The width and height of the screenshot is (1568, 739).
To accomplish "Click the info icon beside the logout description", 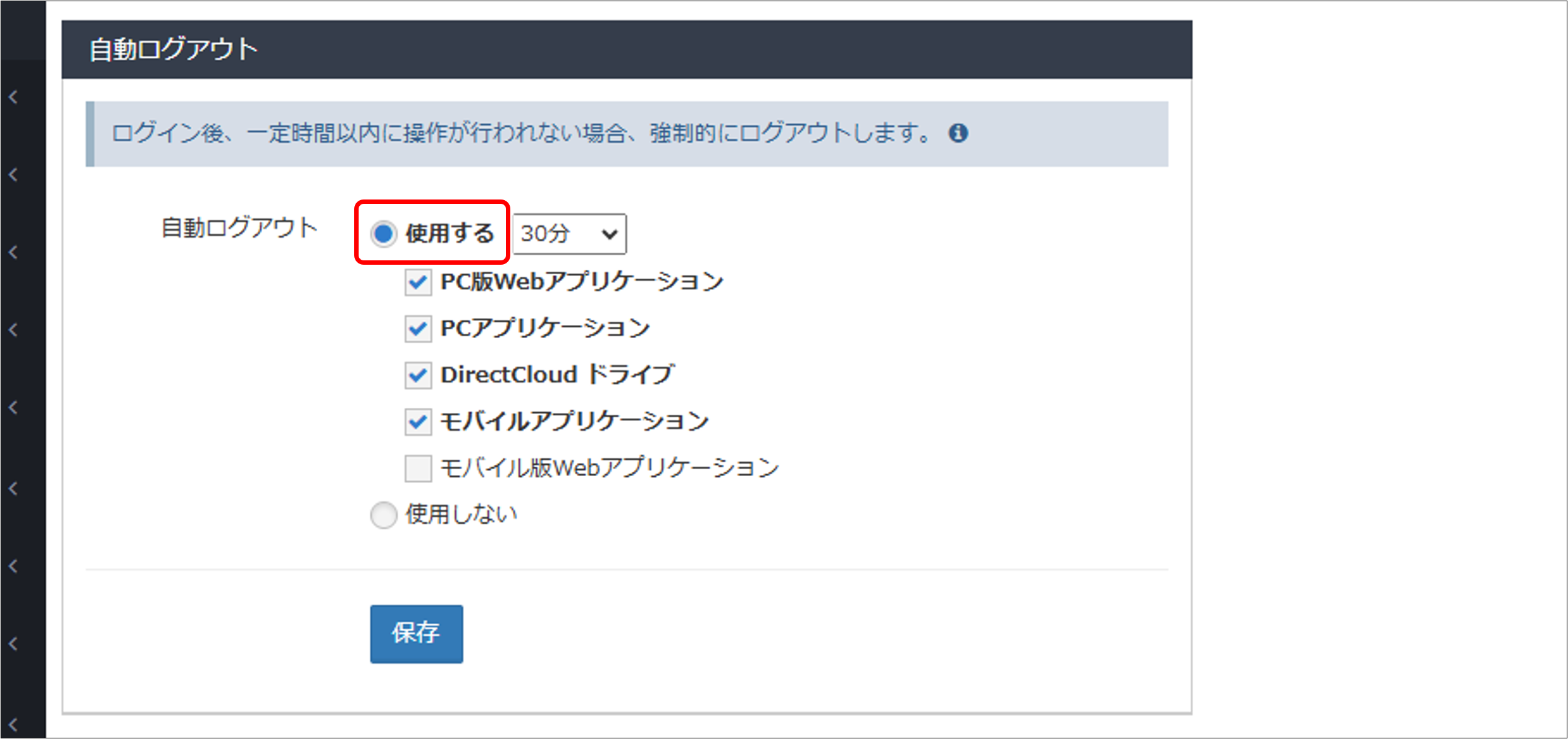I will click(x=957, y=133).
